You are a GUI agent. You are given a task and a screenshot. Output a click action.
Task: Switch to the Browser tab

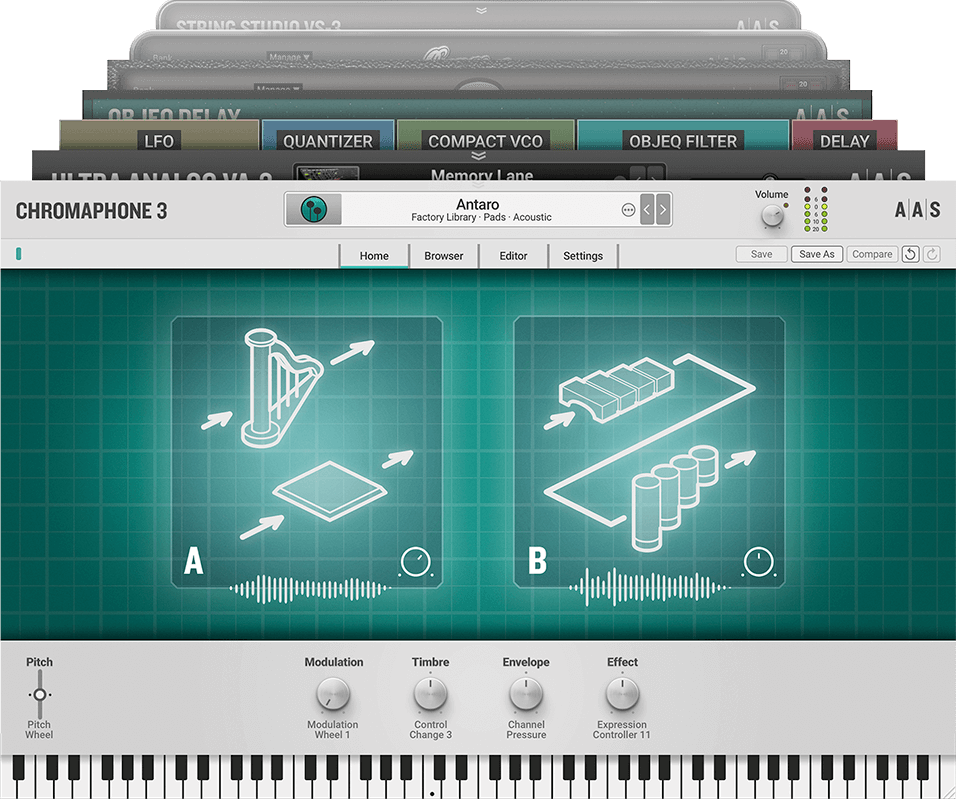click(443, 256)
